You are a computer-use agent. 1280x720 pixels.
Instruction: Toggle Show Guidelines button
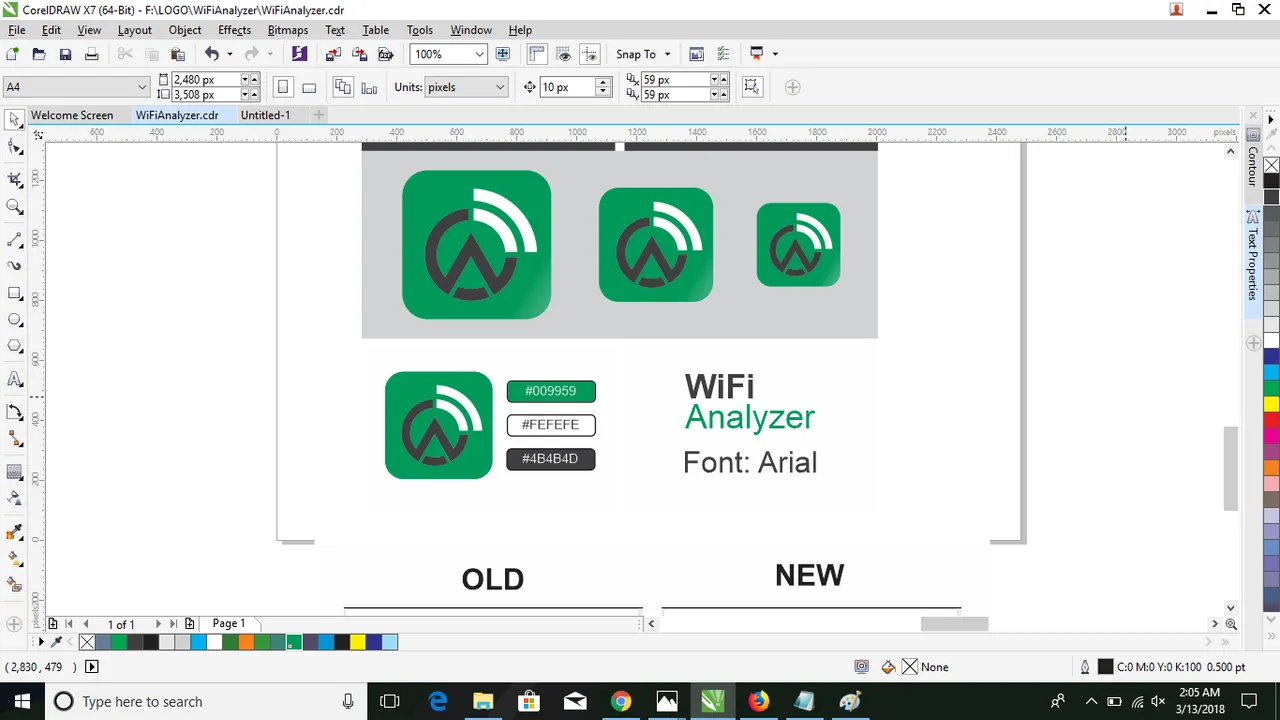click(590, 54)
